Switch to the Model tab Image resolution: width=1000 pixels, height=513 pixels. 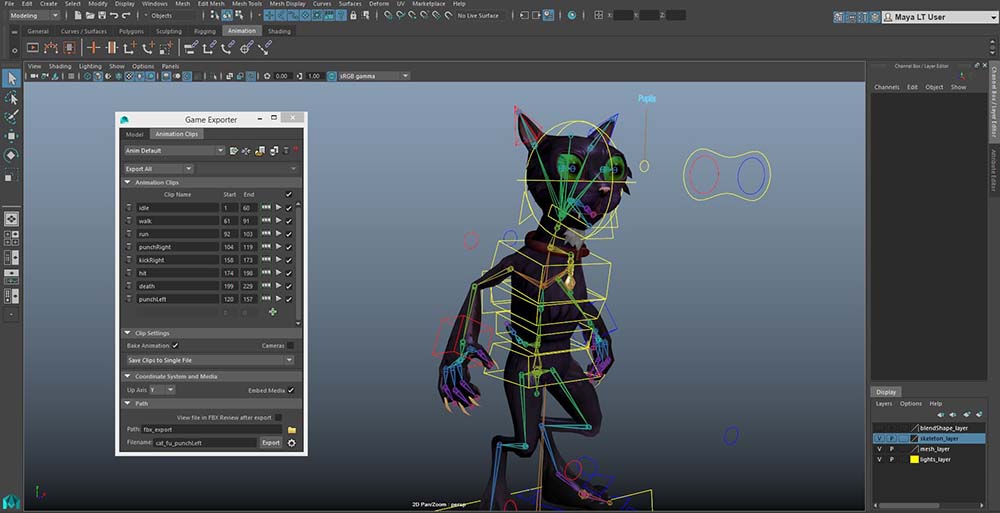pyautogui.click(x=134, y=134)
